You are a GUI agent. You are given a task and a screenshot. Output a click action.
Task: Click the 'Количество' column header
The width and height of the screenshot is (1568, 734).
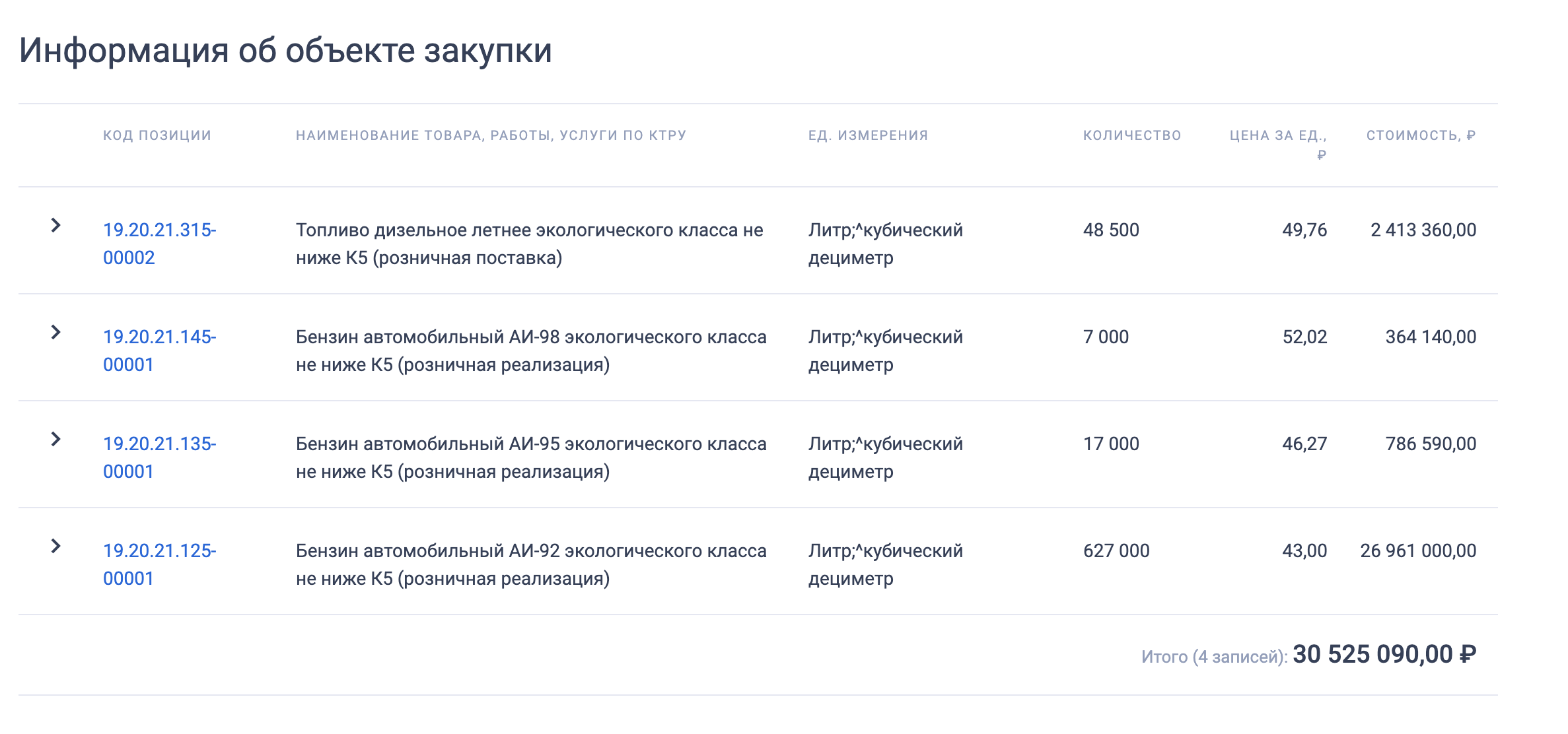tap(1132, 135)
